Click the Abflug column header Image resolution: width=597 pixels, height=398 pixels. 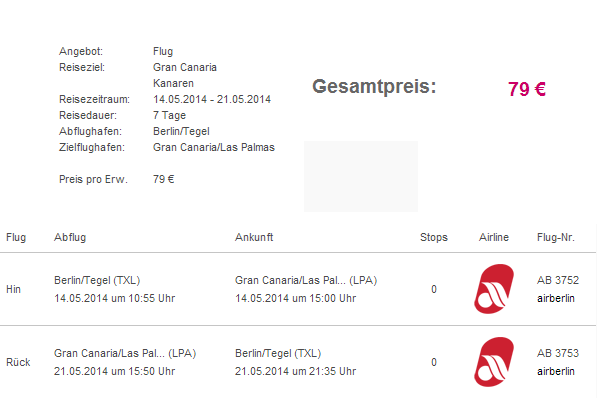click(x=70, y=237)
